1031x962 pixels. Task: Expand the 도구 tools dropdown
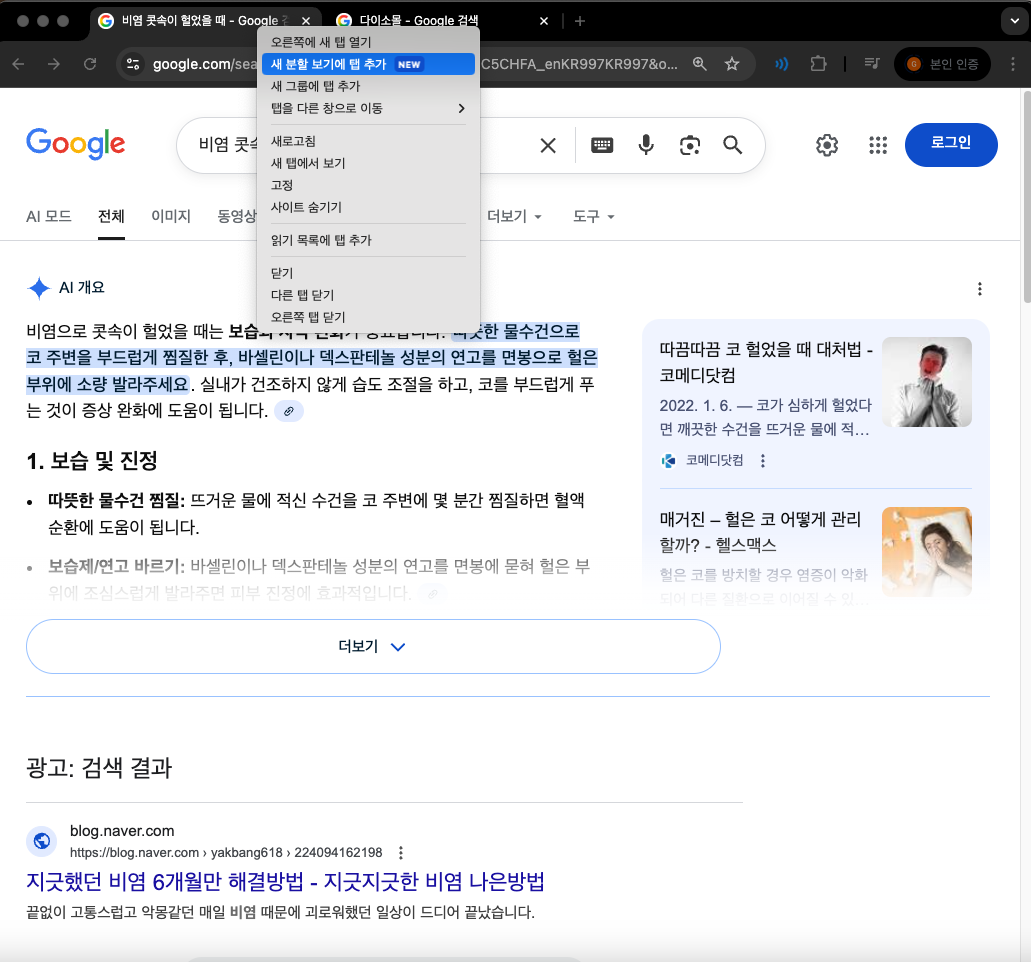(593, 216)
